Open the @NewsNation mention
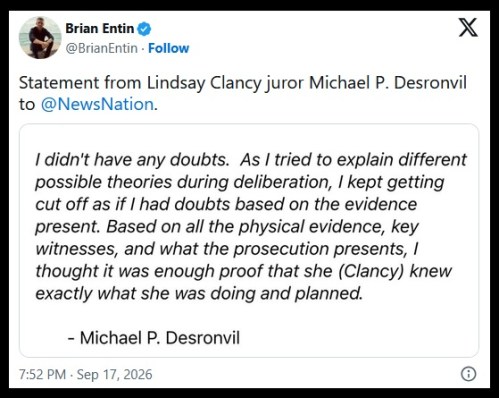 click(98, 104)
